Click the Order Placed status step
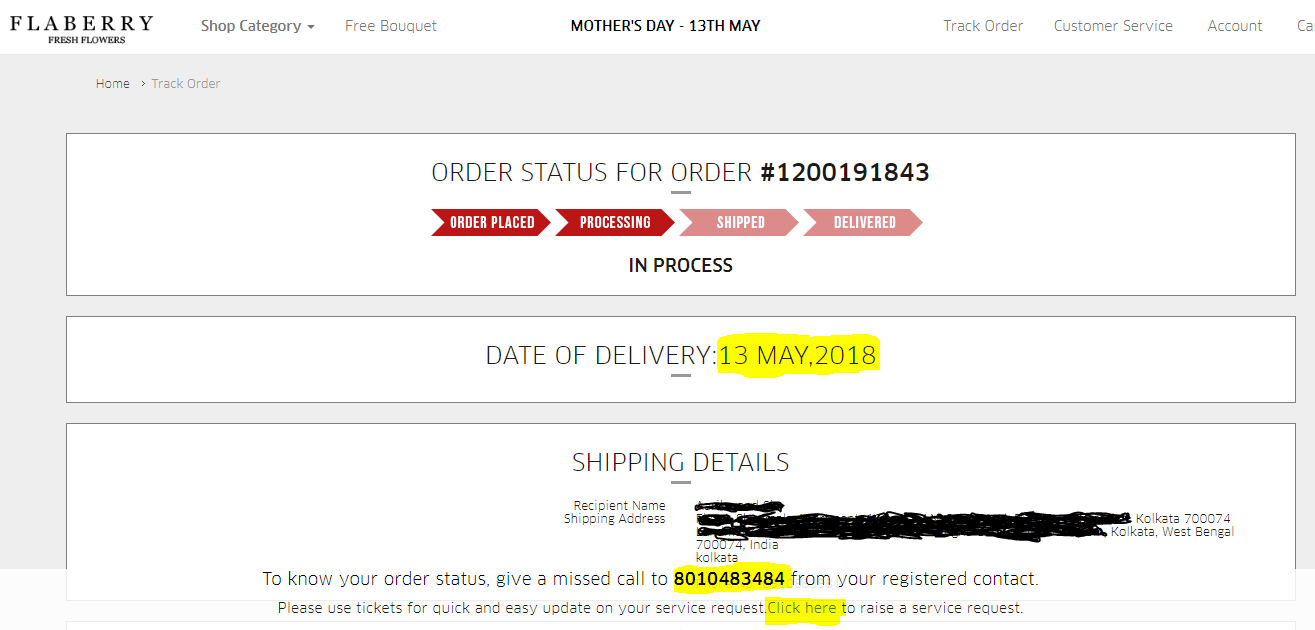Image resolution: width=1315 pixels, height=630 pixels. [491, 222]
